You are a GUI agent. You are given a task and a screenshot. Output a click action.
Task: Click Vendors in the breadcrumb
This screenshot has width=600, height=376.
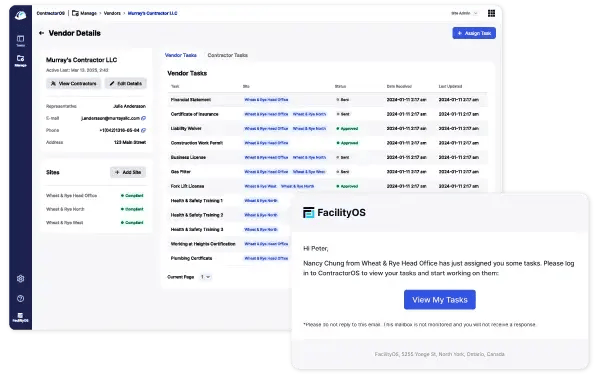(112, 13)
